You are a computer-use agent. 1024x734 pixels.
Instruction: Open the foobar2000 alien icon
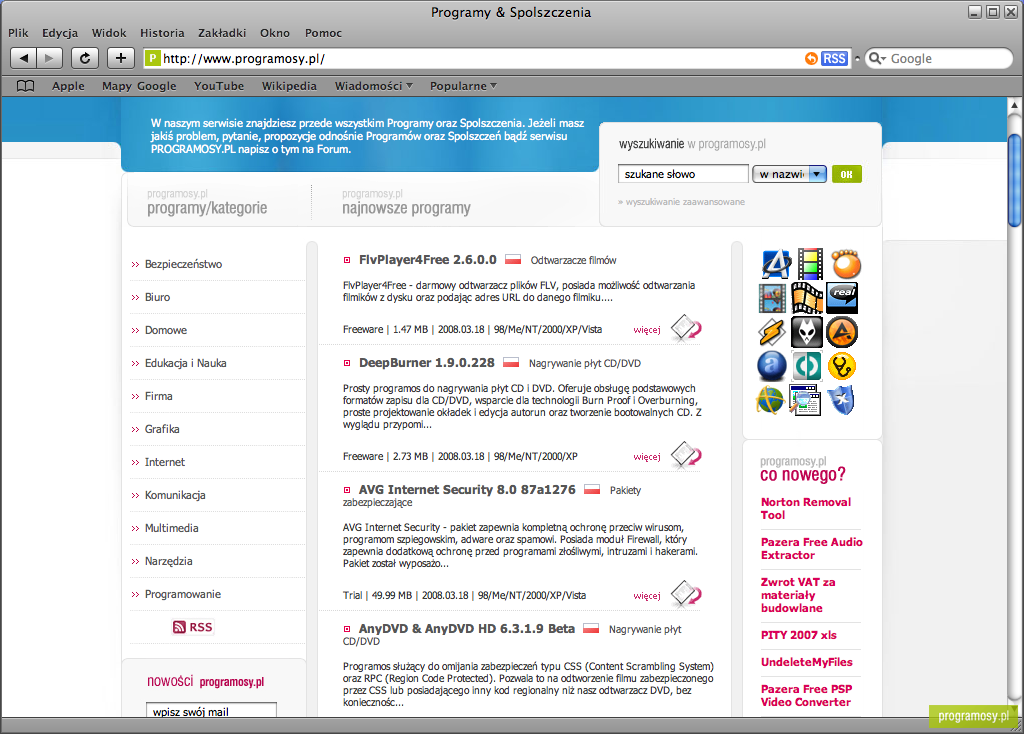(x=807, y=332)
